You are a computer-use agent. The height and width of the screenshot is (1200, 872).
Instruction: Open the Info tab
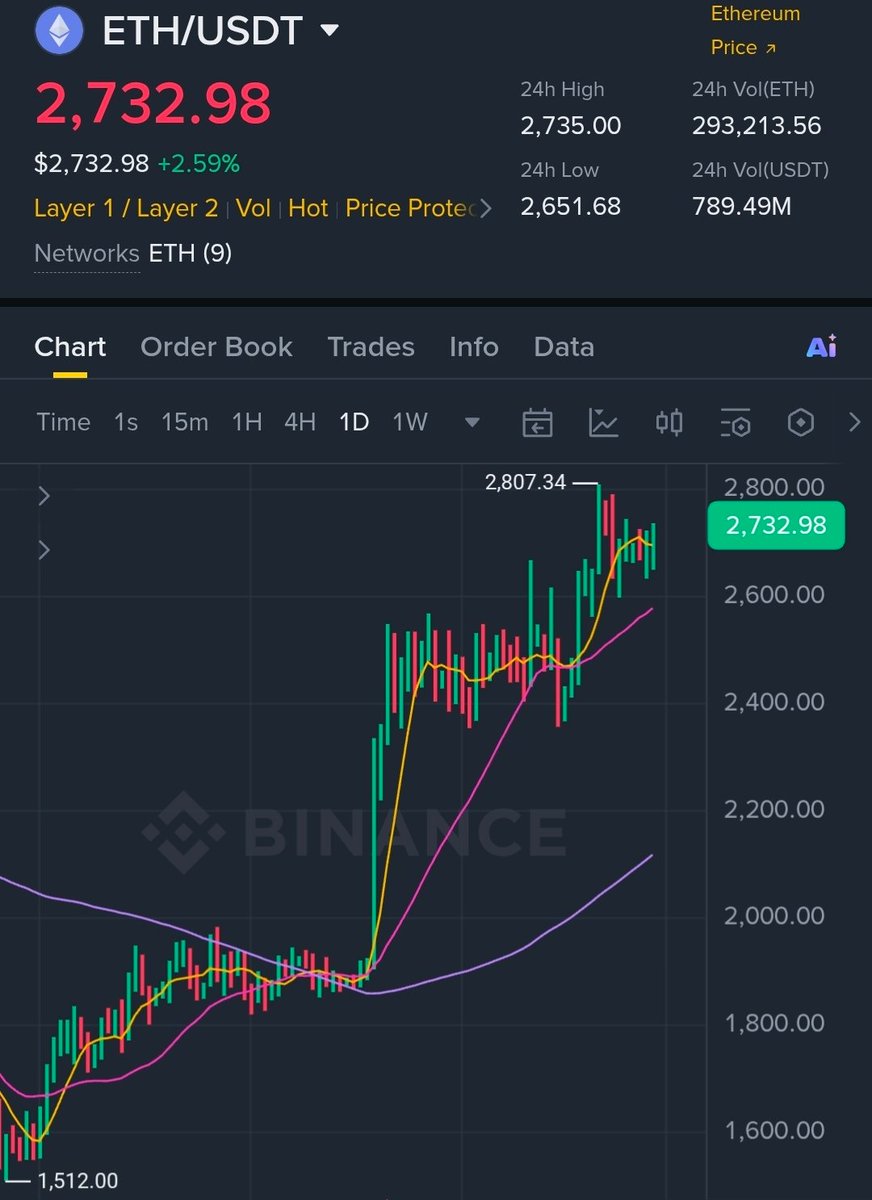tap(474, 347)
